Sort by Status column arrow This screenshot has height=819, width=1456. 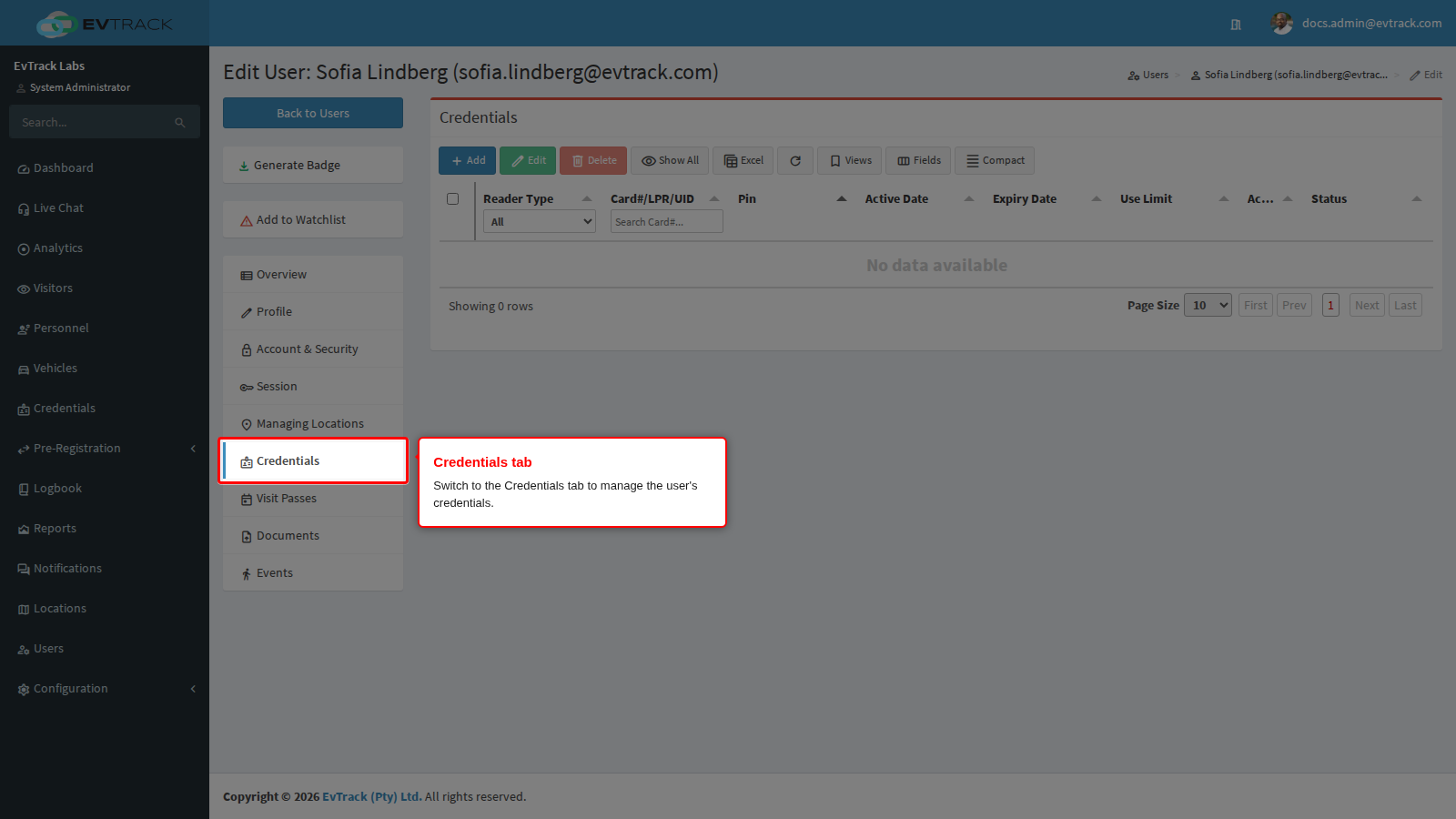coord(1417,198)
